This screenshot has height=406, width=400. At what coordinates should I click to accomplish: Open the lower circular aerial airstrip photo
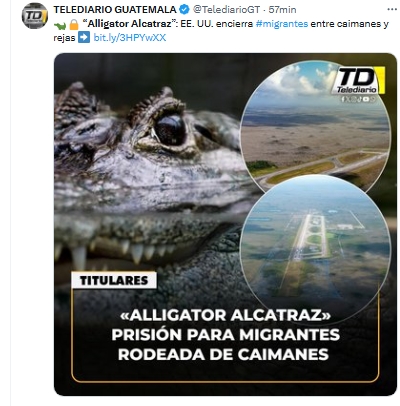(315, 250)
